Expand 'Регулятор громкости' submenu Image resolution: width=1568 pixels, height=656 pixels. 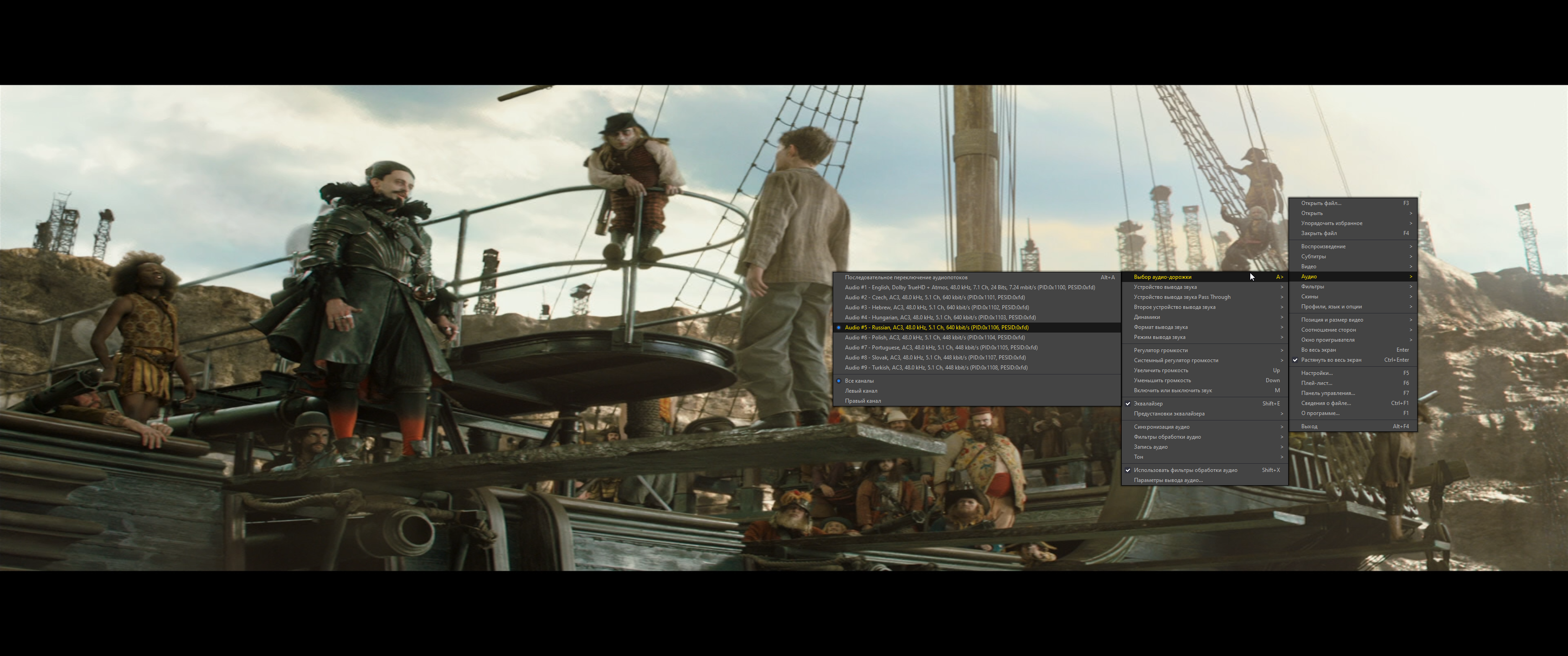1205,350
